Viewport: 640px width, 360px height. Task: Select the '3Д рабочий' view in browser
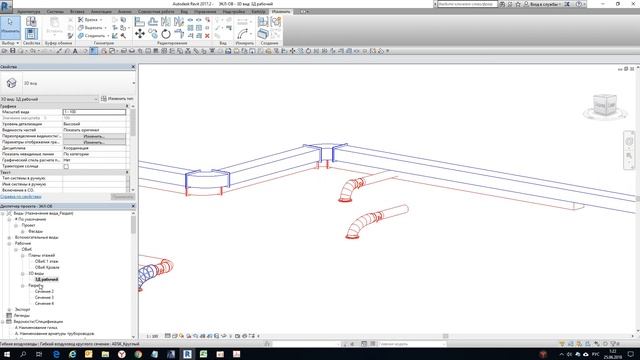[x=47, y=280]
